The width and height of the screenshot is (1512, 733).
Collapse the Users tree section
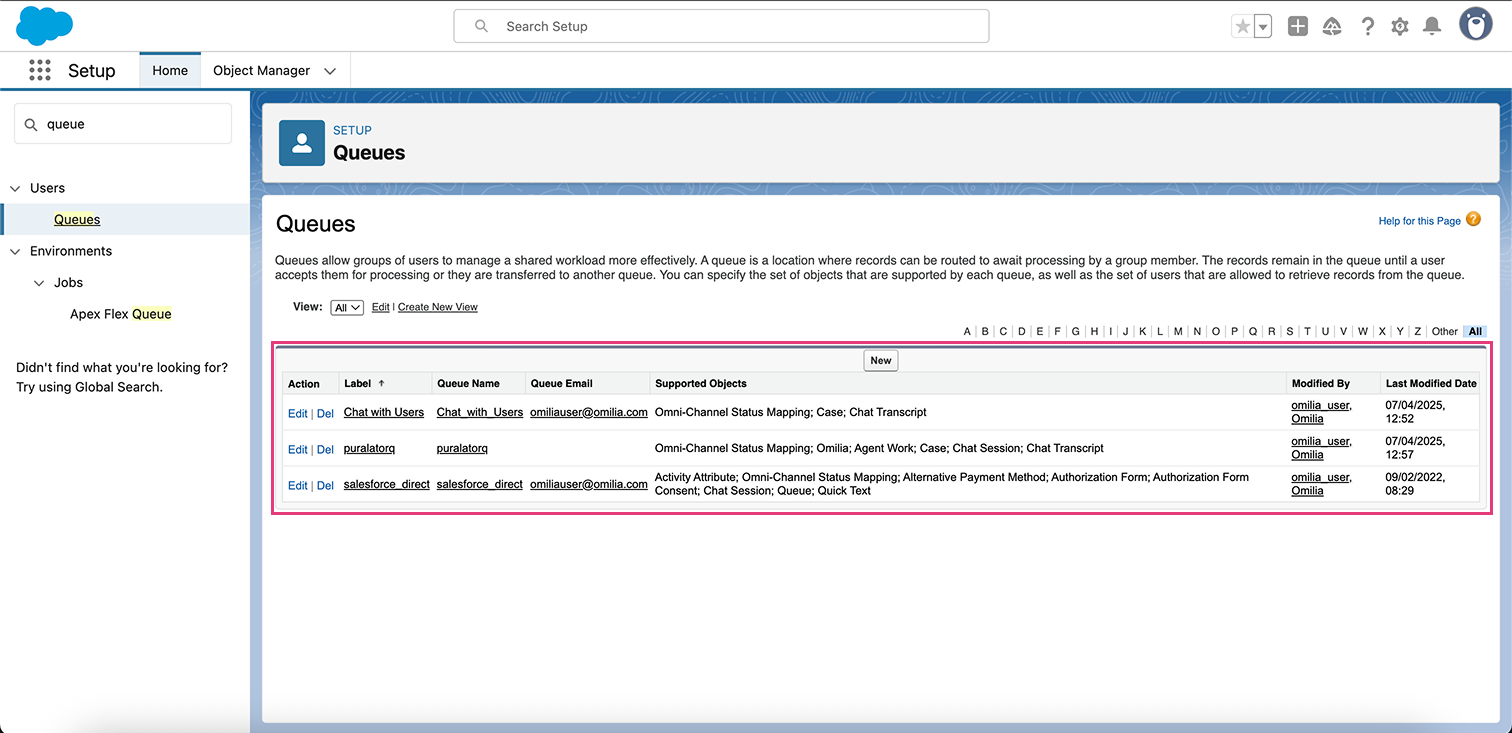15,188
